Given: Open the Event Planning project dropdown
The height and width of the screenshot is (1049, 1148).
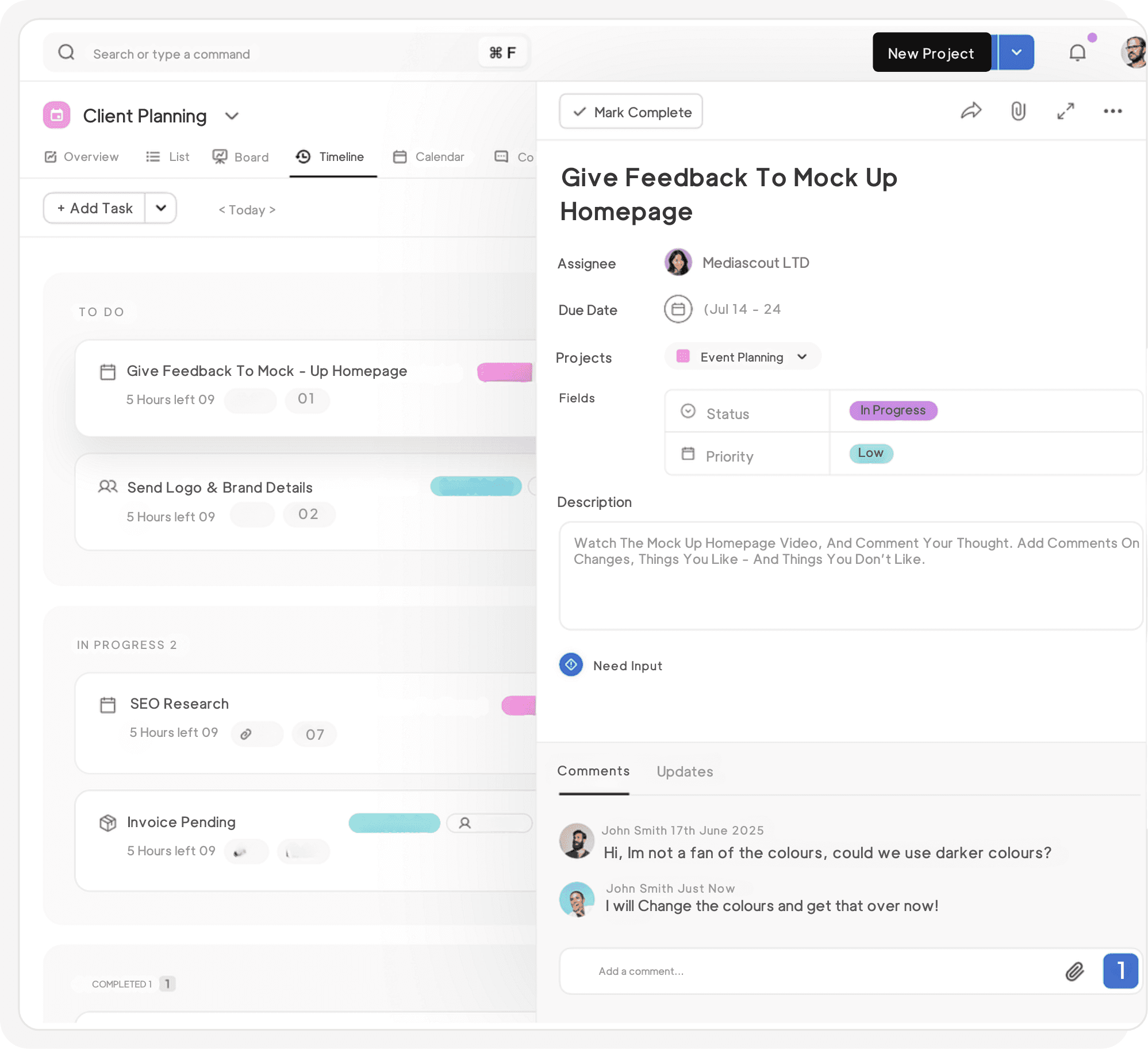Looking at the screenshot, I should (743, 357).
